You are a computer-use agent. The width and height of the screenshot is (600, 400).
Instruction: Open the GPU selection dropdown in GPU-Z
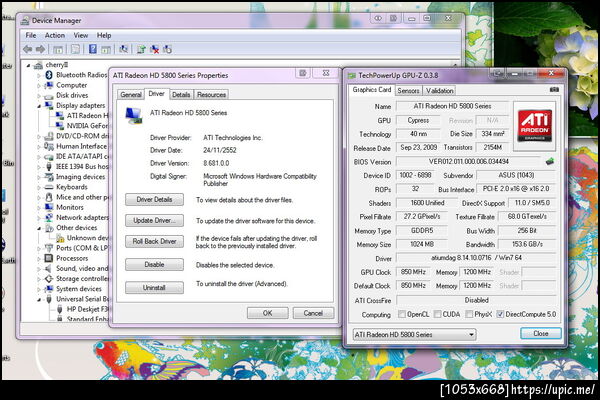pyautogui.click(x=414, y=335)
